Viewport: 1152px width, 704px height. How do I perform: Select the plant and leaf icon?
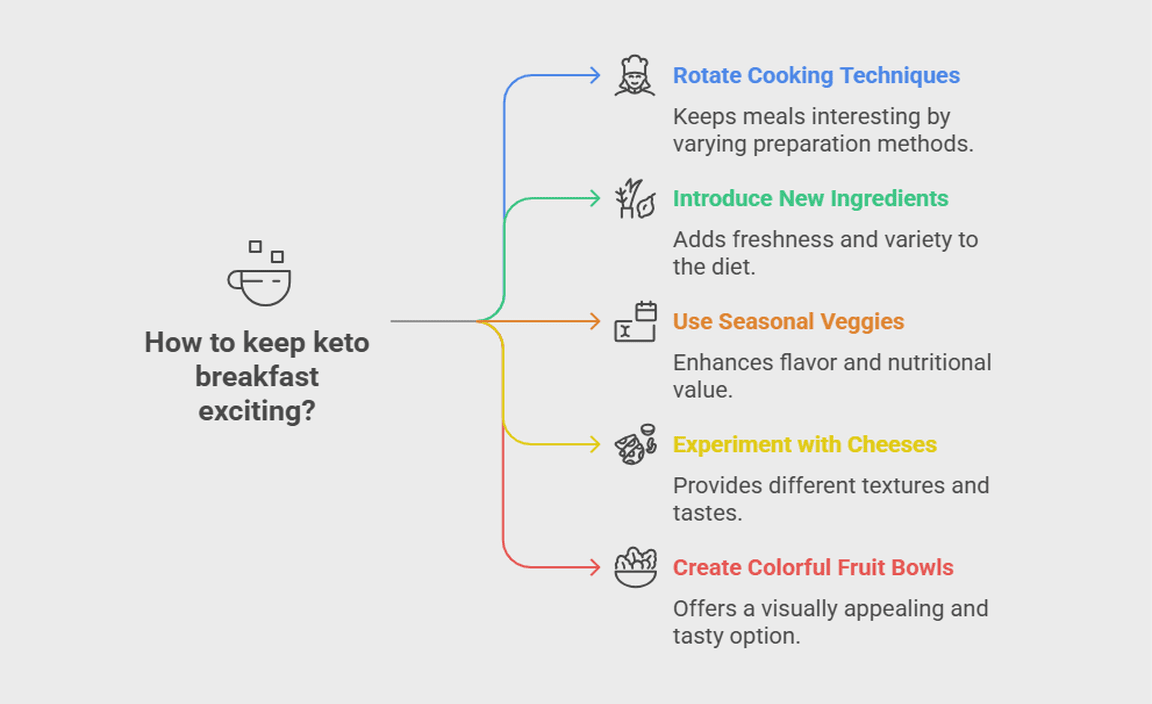point(635,199)
